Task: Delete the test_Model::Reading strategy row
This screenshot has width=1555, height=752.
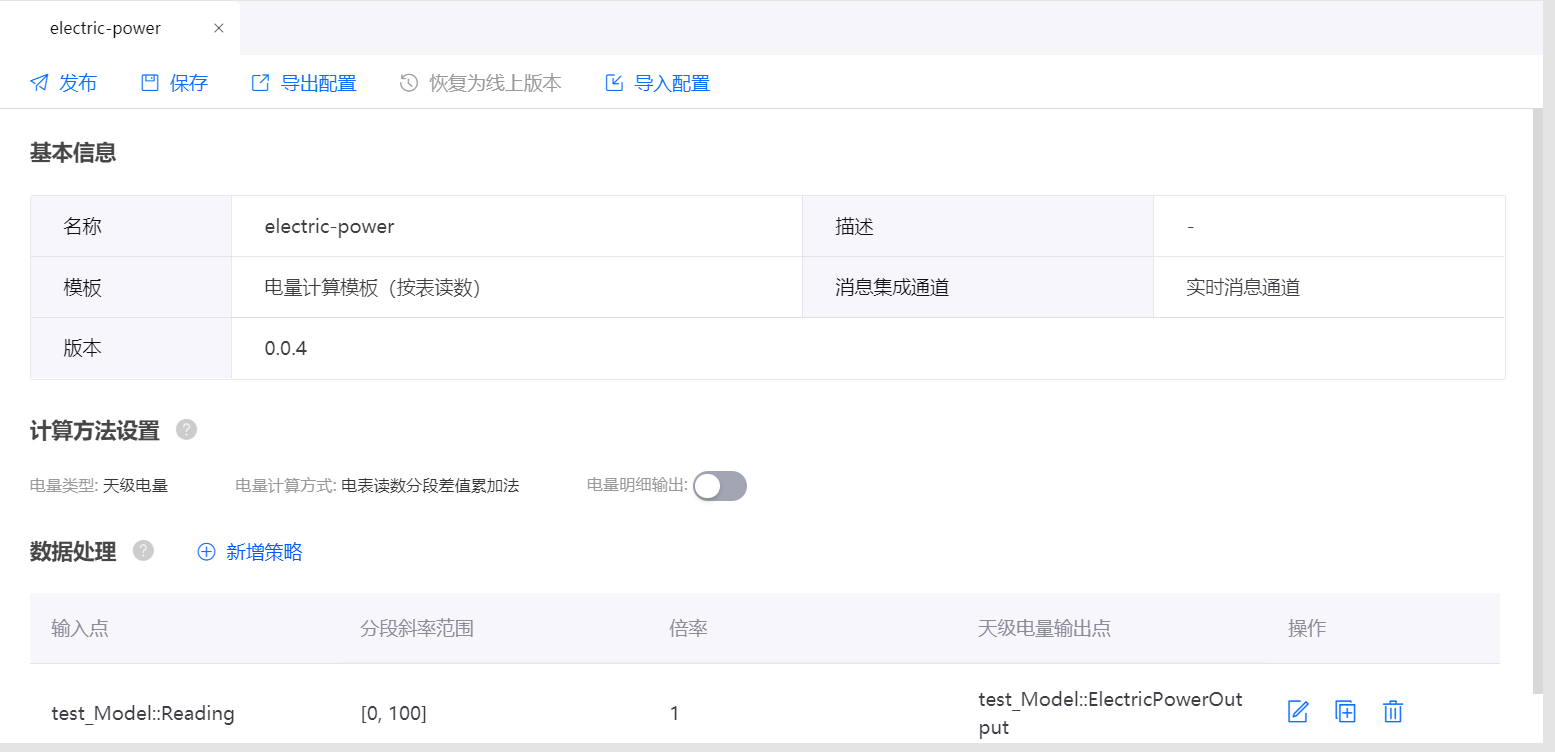Action: pos(1393,712)
